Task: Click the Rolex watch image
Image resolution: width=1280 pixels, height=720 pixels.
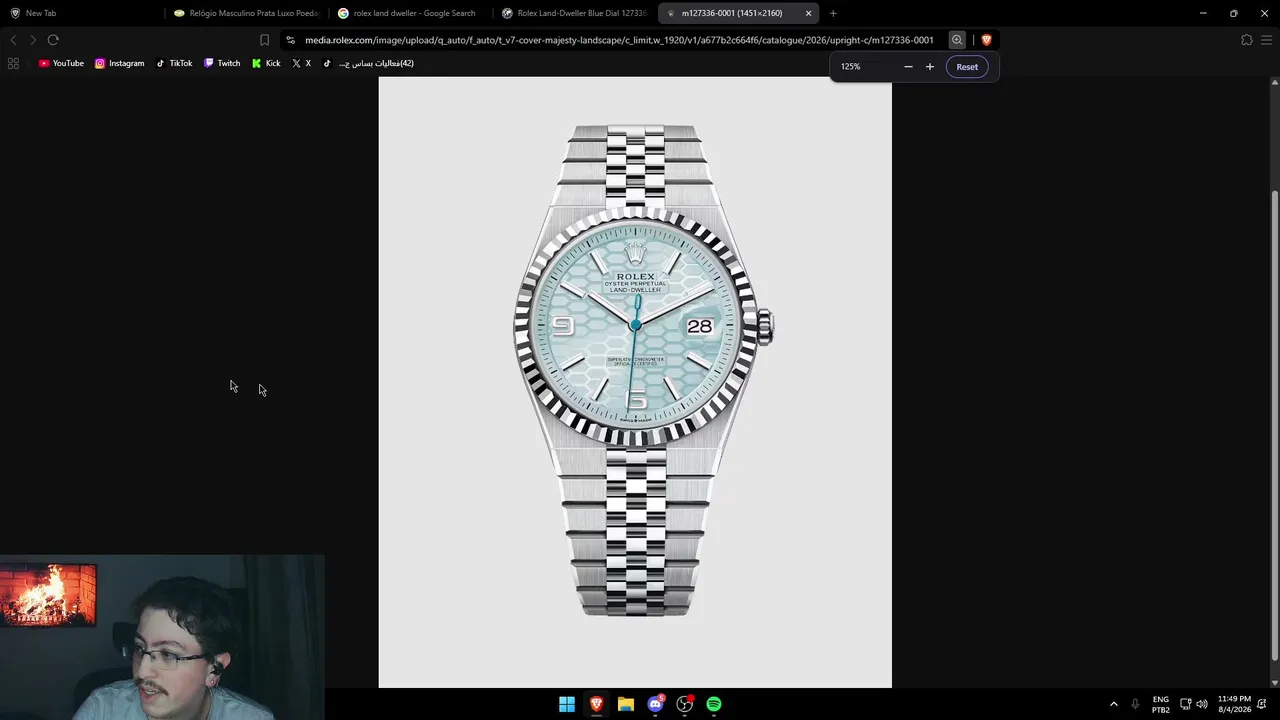Action: point(635,382)
